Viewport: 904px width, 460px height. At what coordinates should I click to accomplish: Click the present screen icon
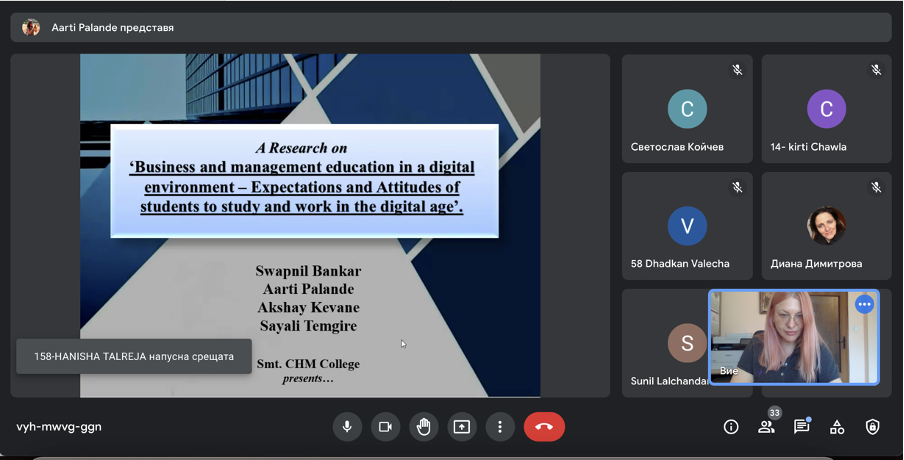click(461, 427)
